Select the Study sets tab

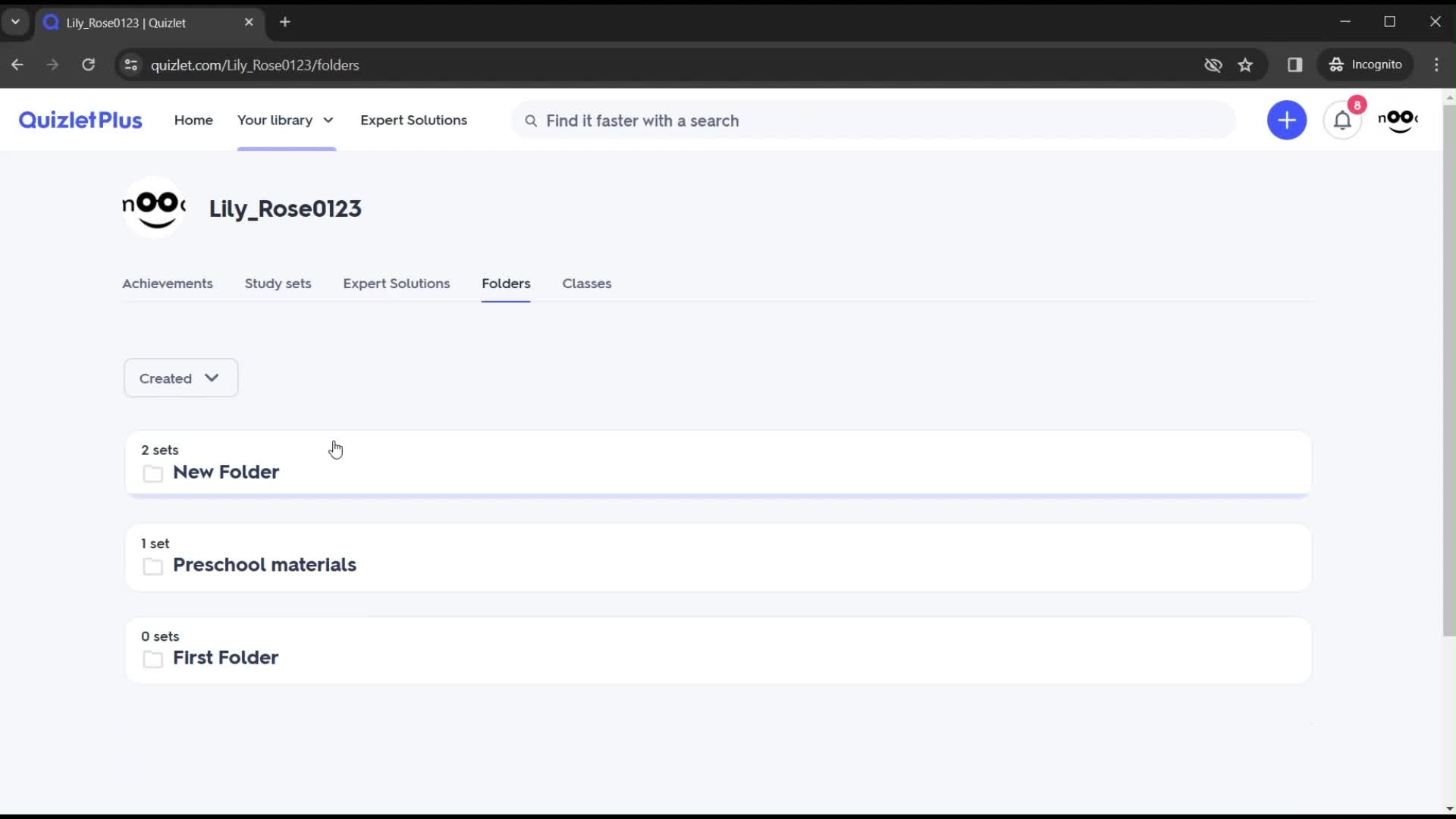[278, 283]
